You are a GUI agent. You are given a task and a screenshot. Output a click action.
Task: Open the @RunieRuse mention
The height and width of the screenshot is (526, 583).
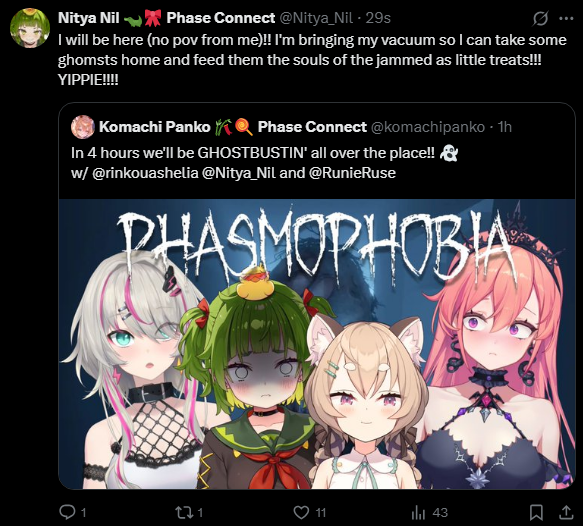click(352, 173)
